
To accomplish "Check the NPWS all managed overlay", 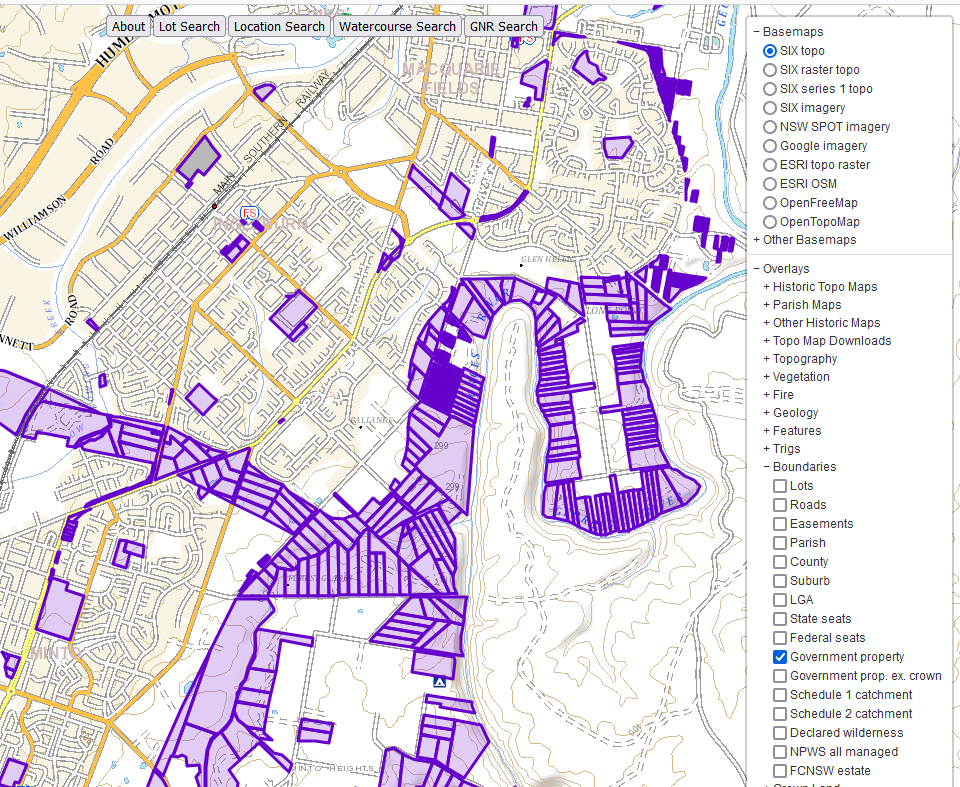I will (x=779, y=751).
